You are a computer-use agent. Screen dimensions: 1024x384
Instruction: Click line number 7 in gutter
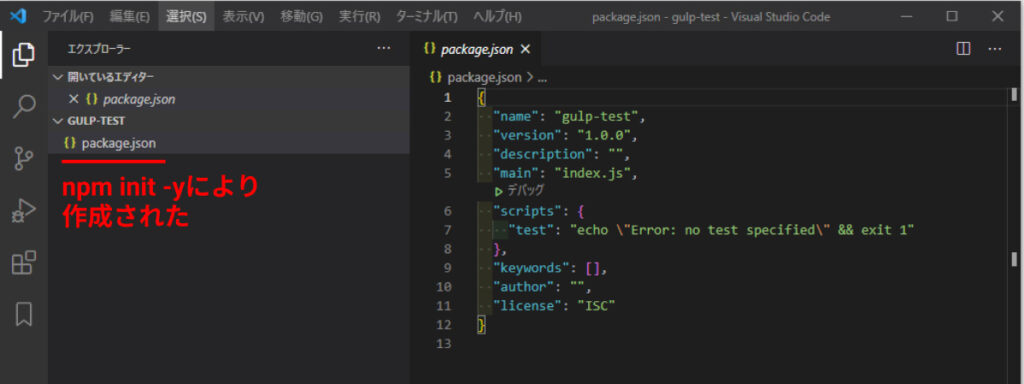coord(447,230)
